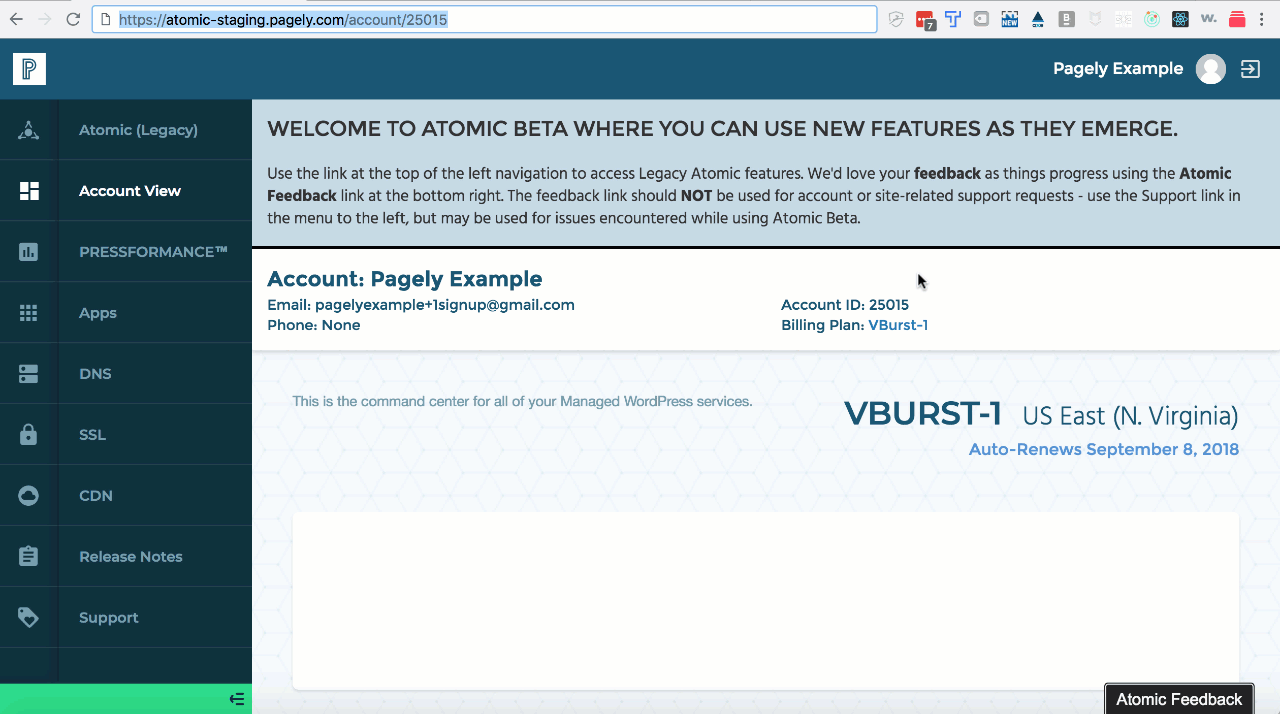Click the US East (N. Virginia) region text
Viewport: 1280px width, 714px height.
click(1130, 416)
